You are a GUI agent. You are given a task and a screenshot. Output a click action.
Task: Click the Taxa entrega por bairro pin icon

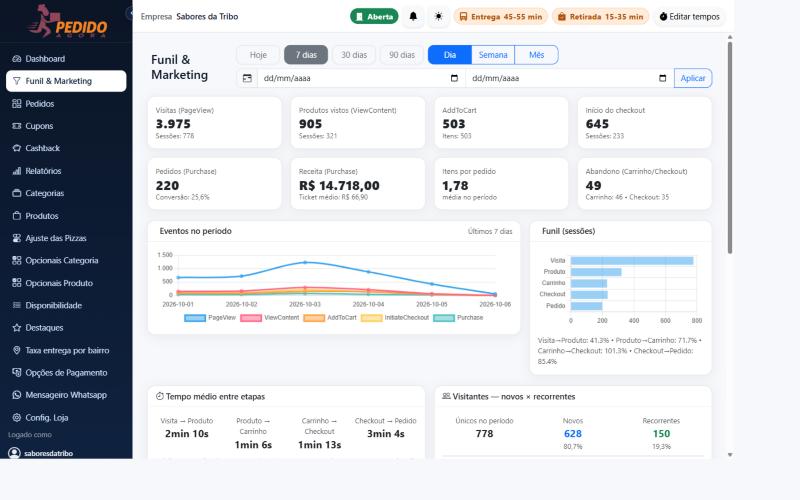[x=17, y=351]
